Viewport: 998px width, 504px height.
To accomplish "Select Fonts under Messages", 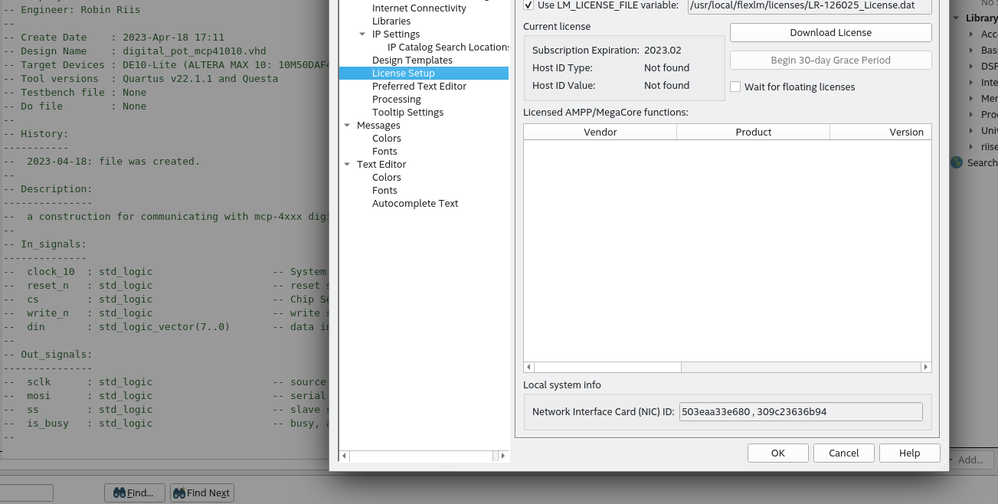I will coord(384,151).
